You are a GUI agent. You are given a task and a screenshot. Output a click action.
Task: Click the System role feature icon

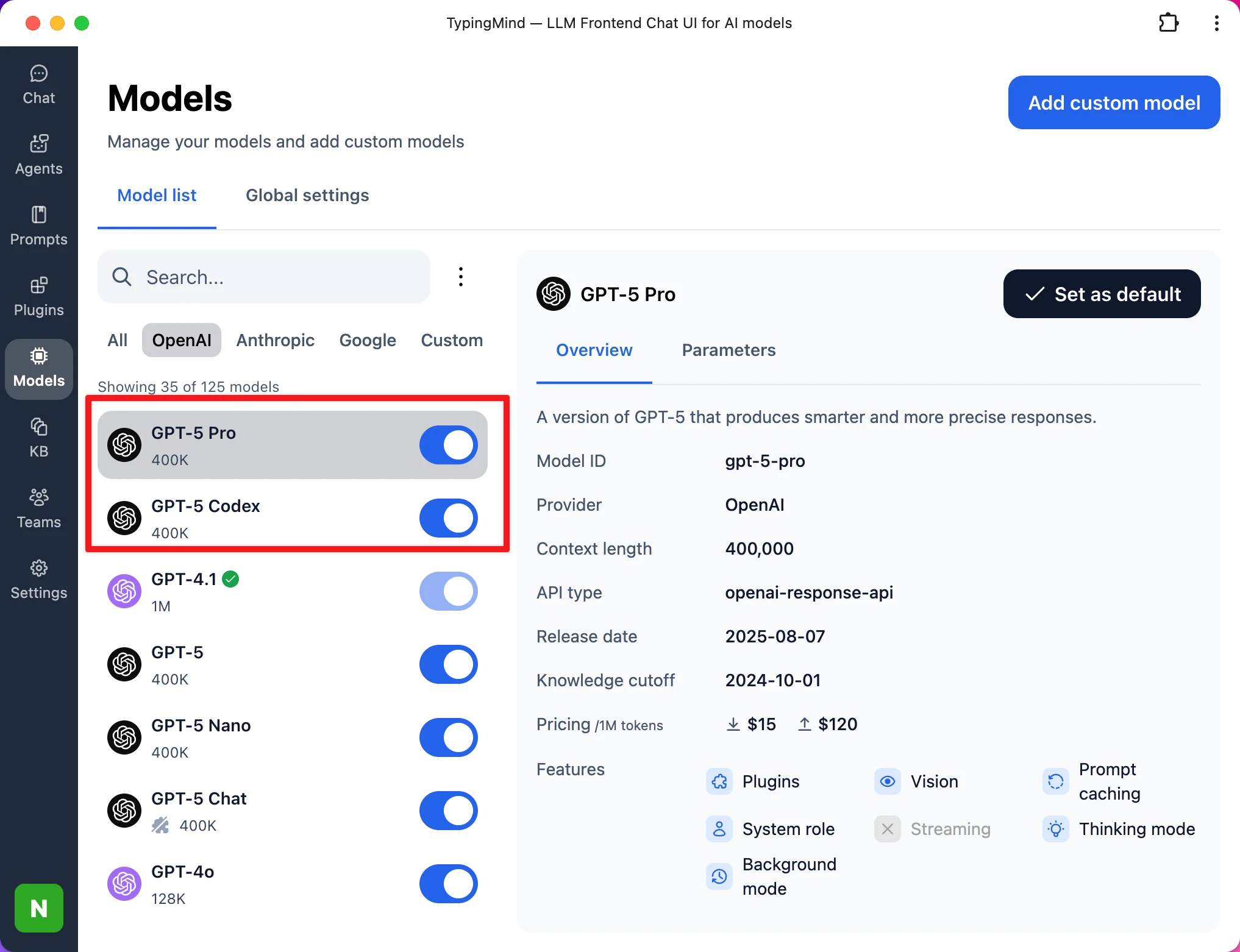point(719,829)
